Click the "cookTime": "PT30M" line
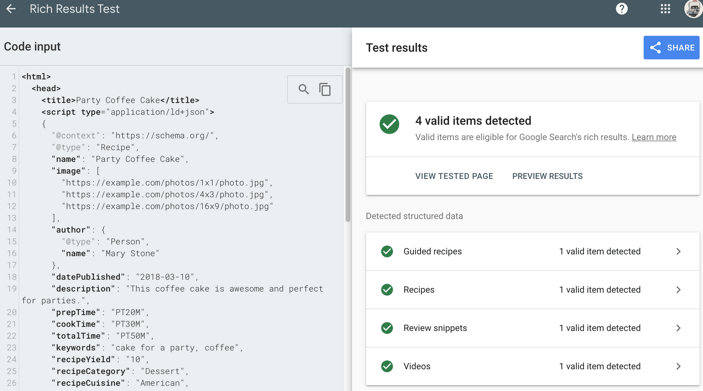The image size is (703, 391). [100, 324]
